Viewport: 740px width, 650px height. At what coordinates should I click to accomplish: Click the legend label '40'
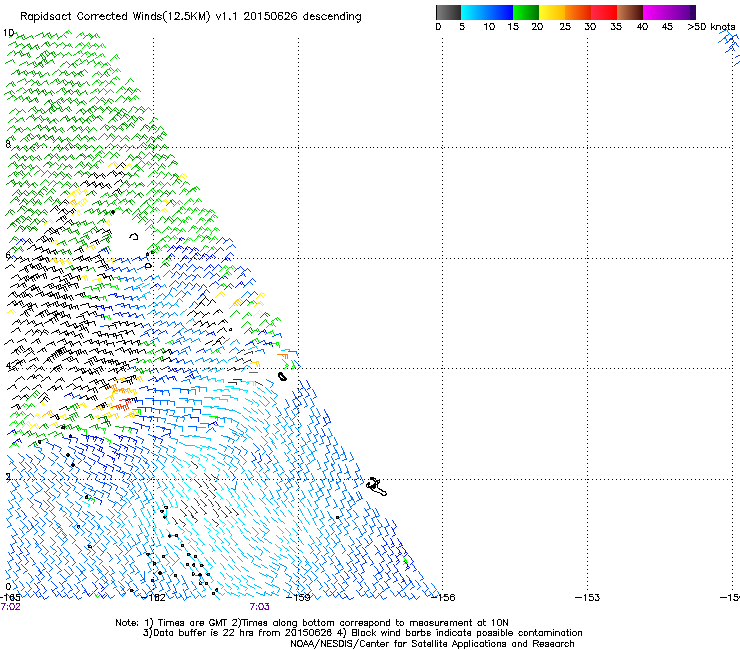coord(642,27)
